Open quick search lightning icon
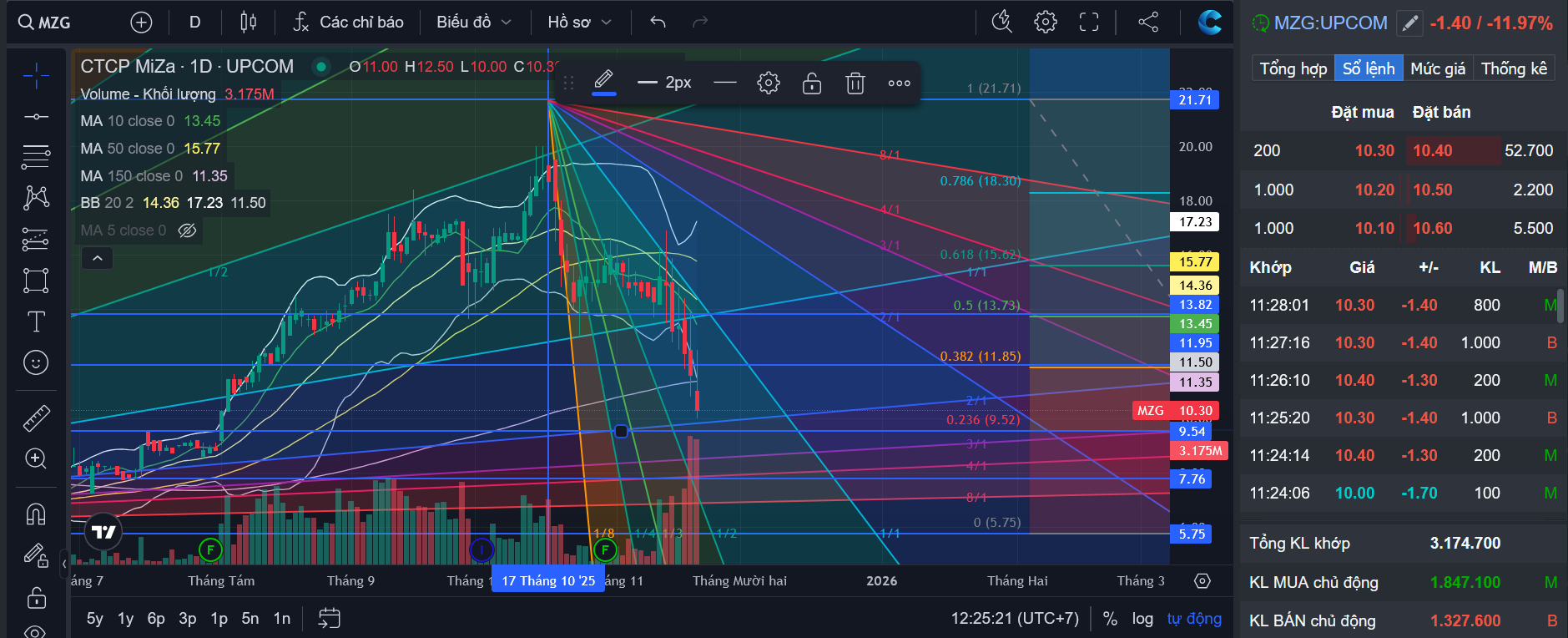Screen dimensions: 1568x638 (x=1001, y=23)
